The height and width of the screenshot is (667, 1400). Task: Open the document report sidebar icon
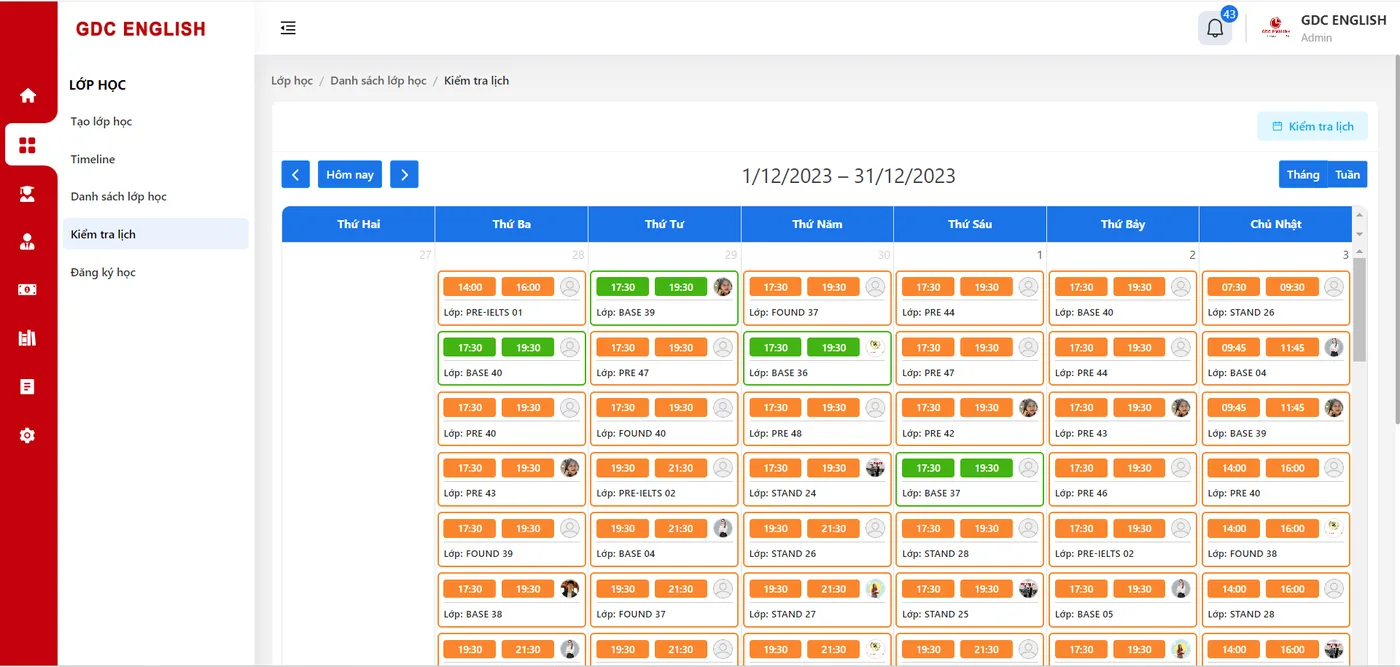[28, 386]
